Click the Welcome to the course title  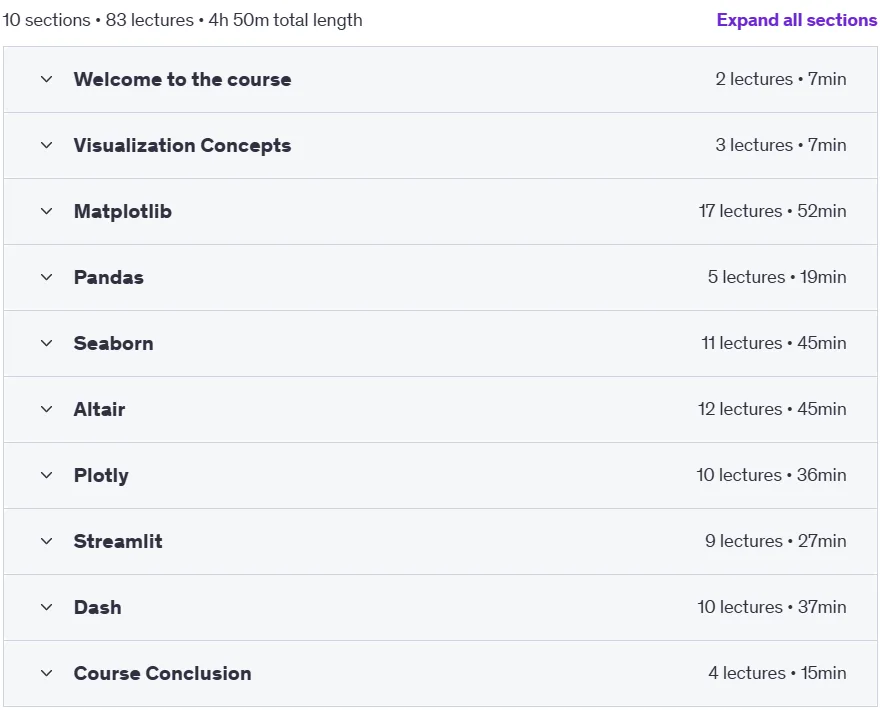[x=182, y=79]
